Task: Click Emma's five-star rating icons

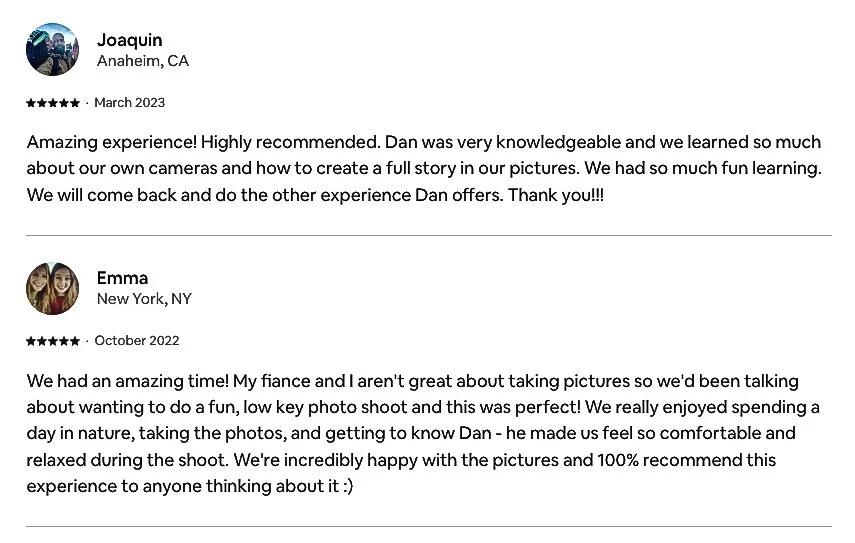Action: click(x=53, y=341)
